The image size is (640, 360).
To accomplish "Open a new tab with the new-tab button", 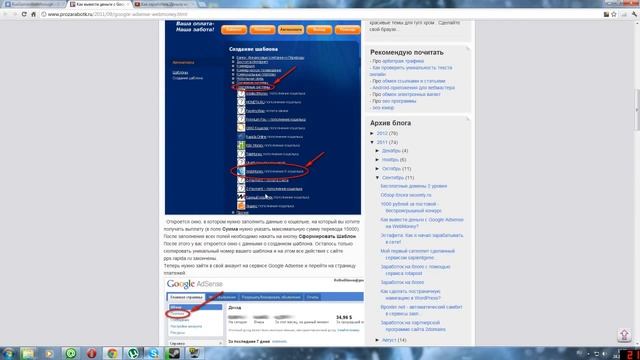I will pos(202,4).
